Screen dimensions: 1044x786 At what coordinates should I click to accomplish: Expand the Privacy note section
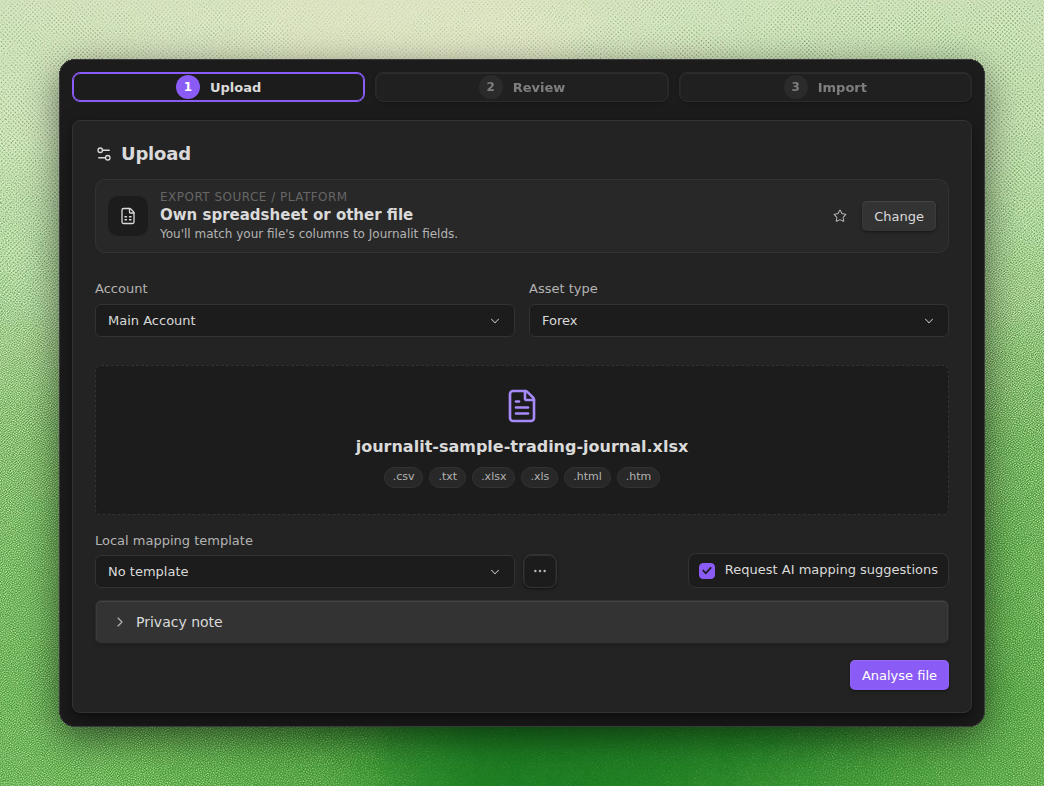[x=522, y=622]
